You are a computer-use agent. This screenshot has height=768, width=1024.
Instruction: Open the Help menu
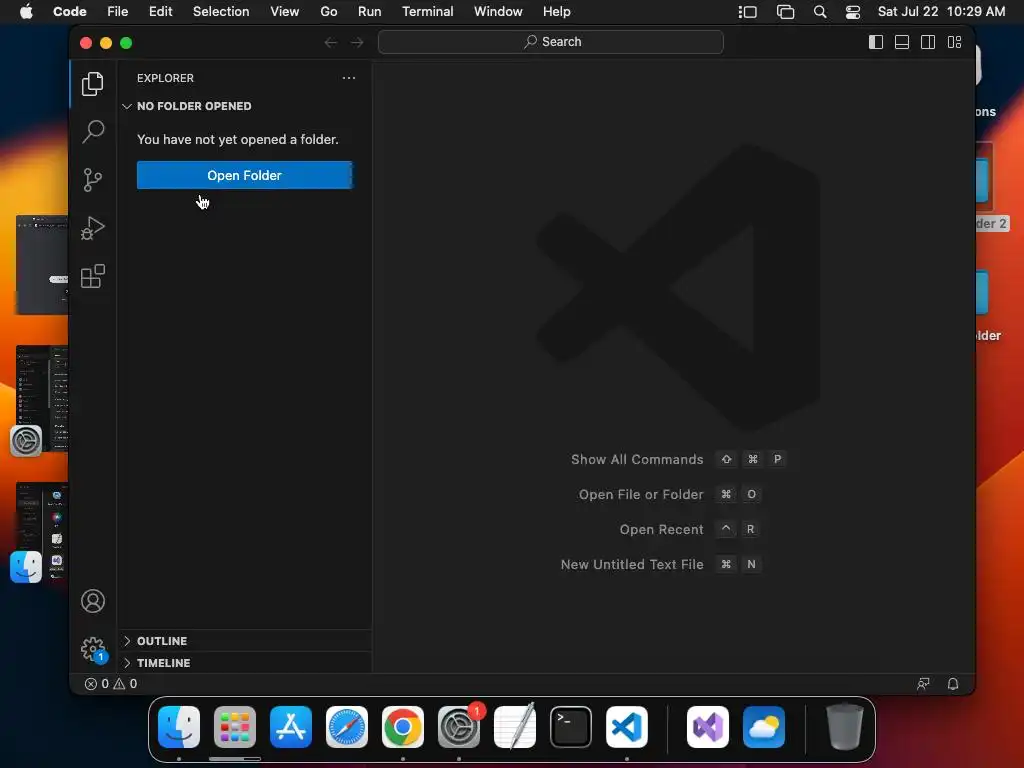tap(556, 12)
